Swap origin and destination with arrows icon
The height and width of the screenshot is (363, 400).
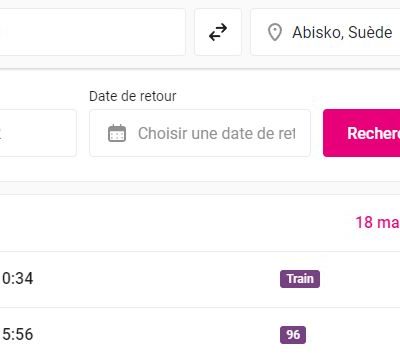tap(218, 32)
